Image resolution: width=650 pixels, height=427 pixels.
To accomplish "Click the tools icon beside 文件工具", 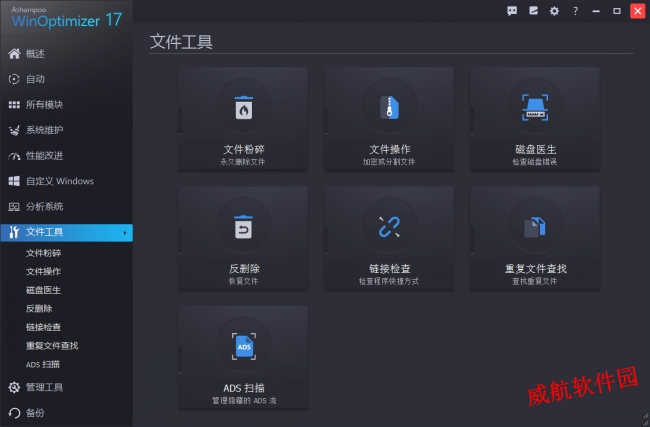I will [14, 232].
